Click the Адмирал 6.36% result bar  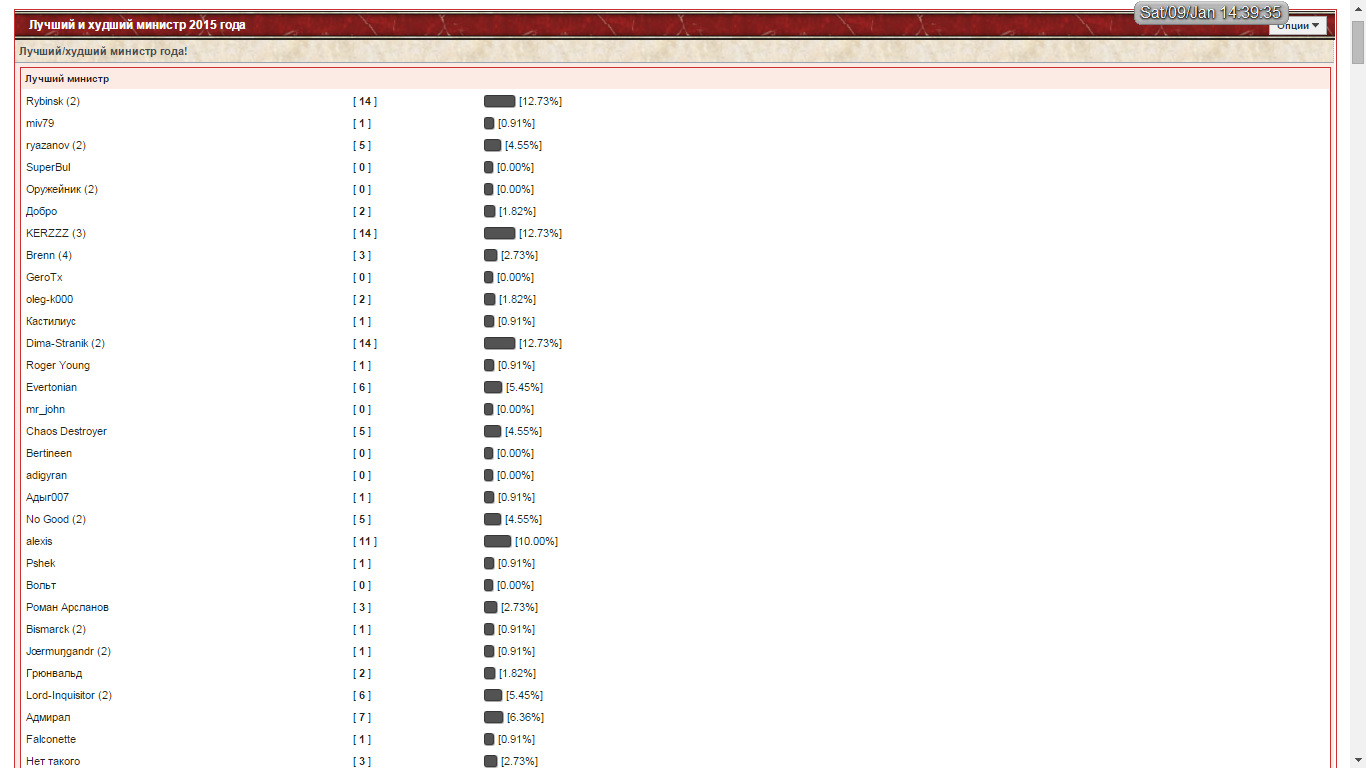point(493,717)
